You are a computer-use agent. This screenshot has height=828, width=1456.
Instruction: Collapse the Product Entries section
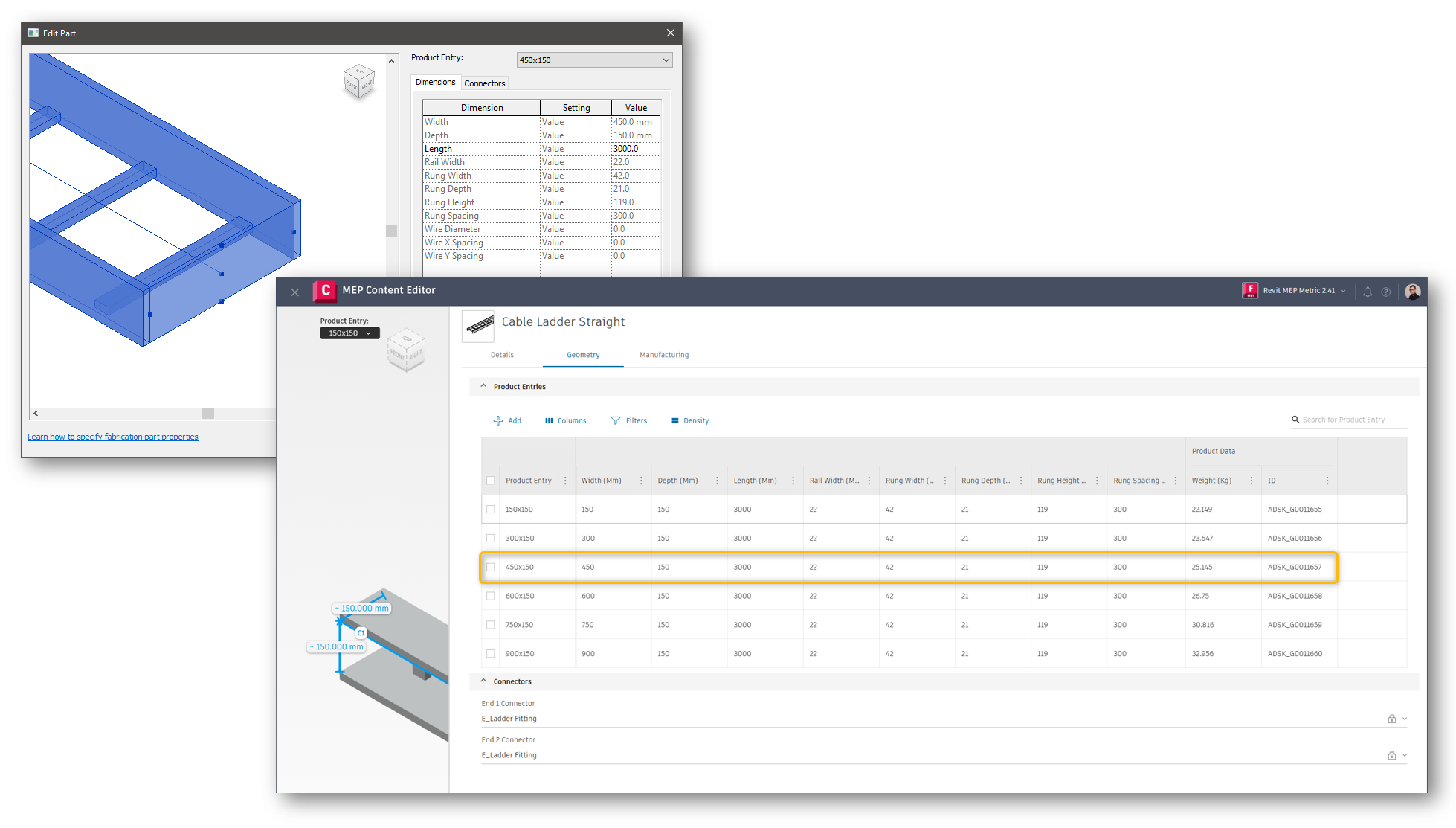click(483, 386)
